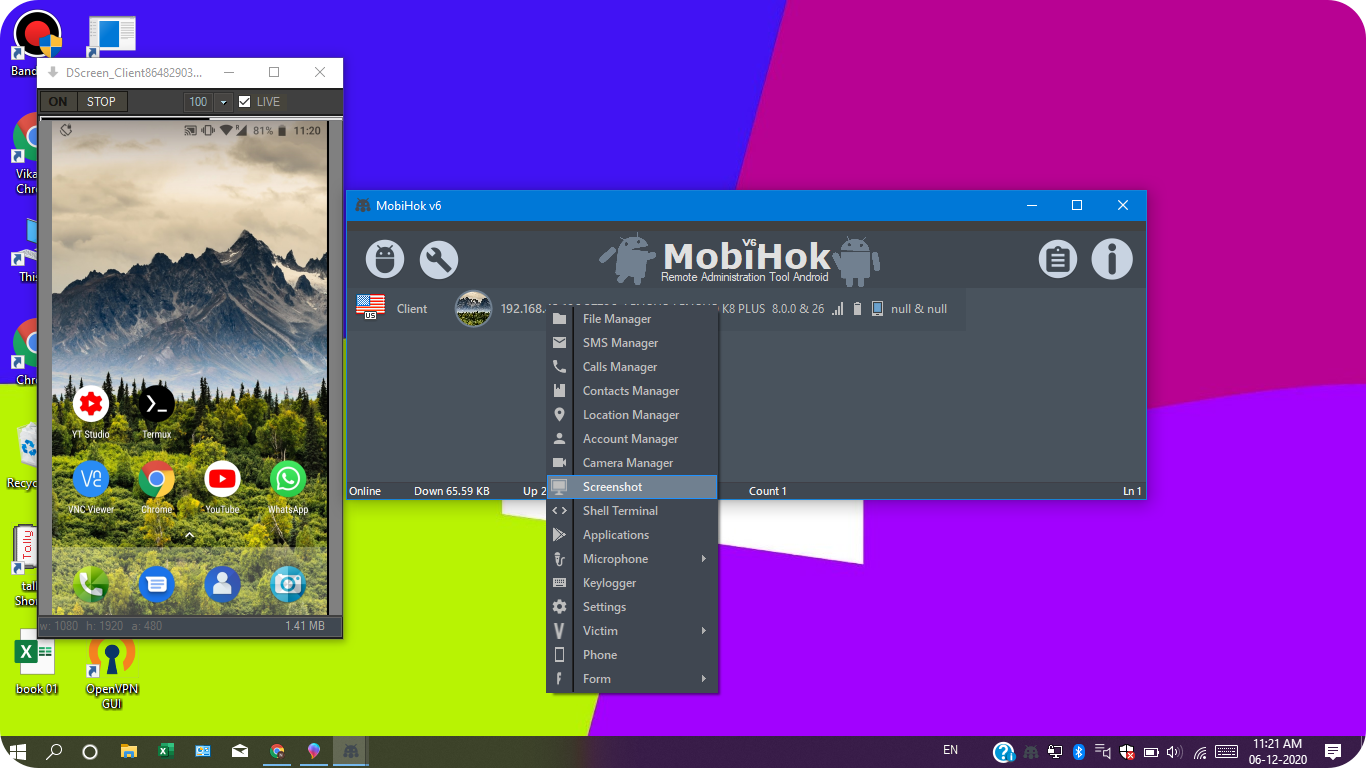Open File Manager from the context menu
This screenshot has width=1366, height=768.
(x=617, y=318)
